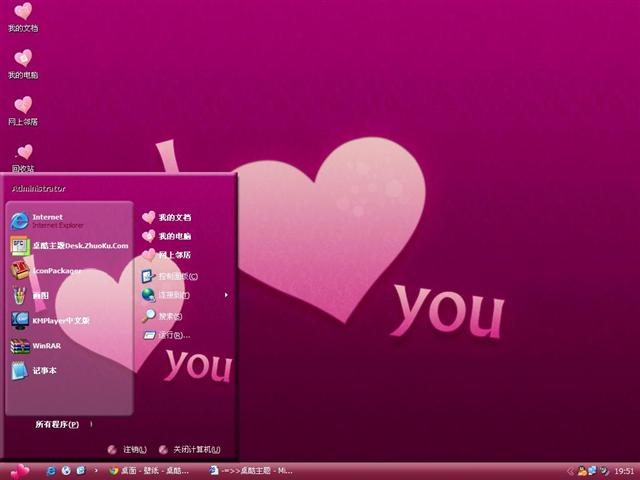Viewport: 640px width, 480px height.
Task: Expand the 连接到(T) submenu
Action: pyautogui.click(x=186, y=295)
